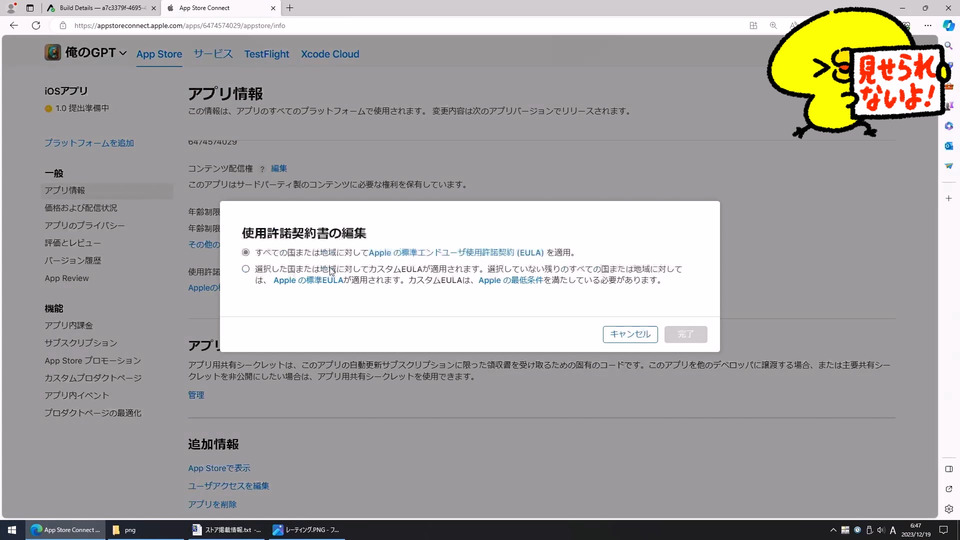Select the Apple standard EULA radio option

246,252
